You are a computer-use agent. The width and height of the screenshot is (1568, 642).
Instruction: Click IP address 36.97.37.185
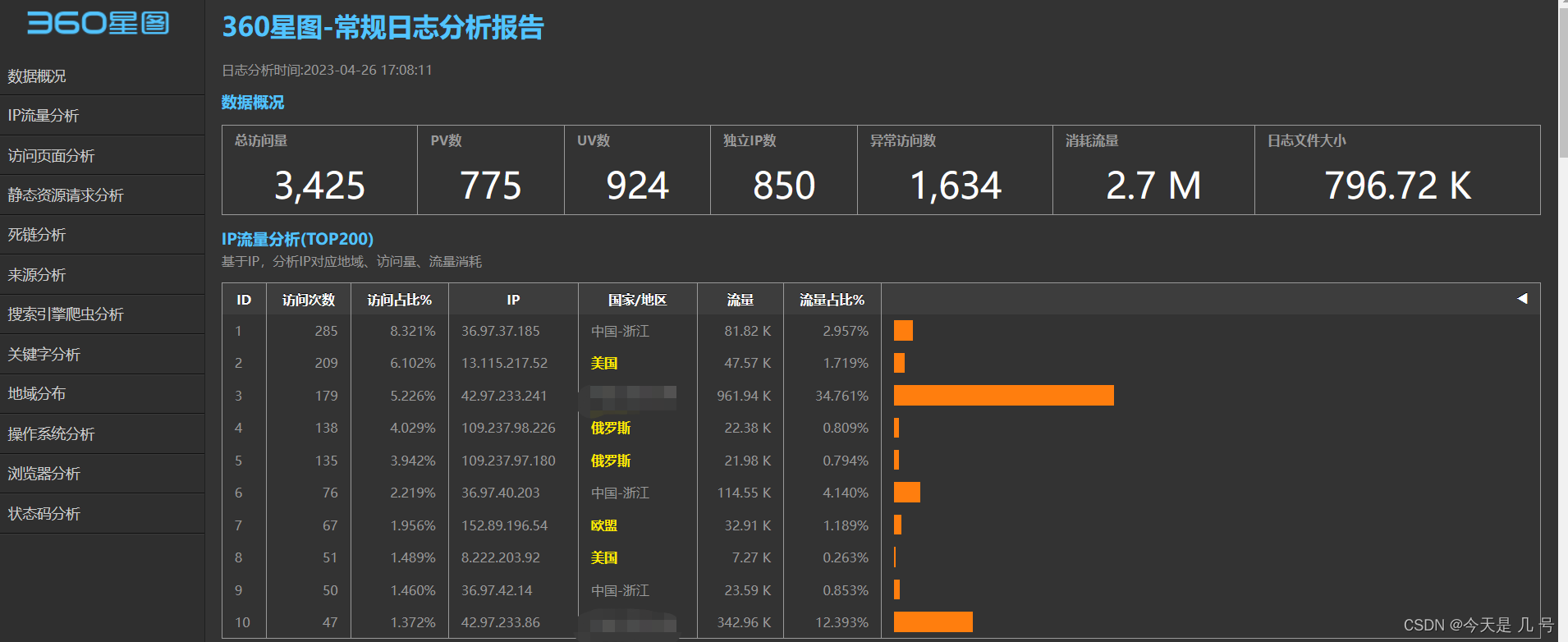pyautogui.click(x=501, y=331)
